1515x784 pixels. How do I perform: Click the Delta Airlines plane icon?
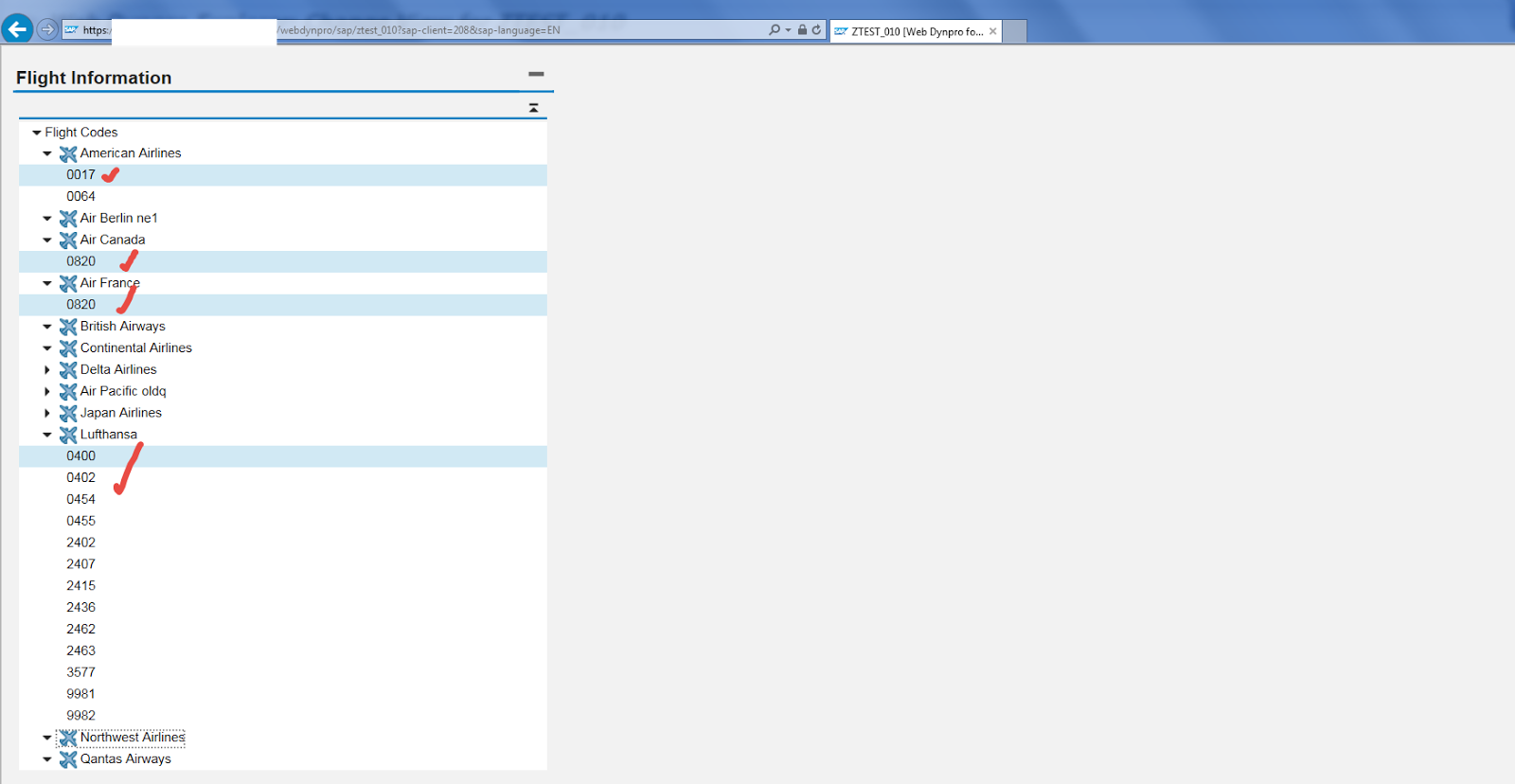68,370
